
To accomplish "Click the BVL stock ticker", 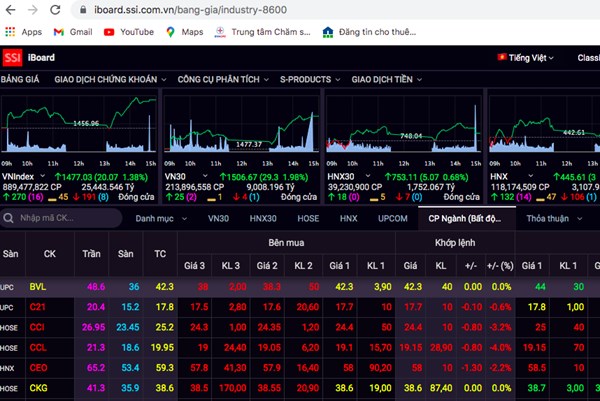I will click(x=38, y=286).
